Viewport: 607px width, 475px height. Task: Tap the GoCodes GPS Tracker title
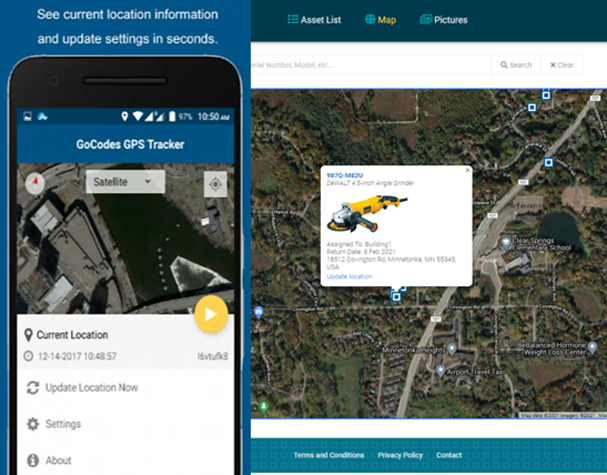[x=130, y=144]
